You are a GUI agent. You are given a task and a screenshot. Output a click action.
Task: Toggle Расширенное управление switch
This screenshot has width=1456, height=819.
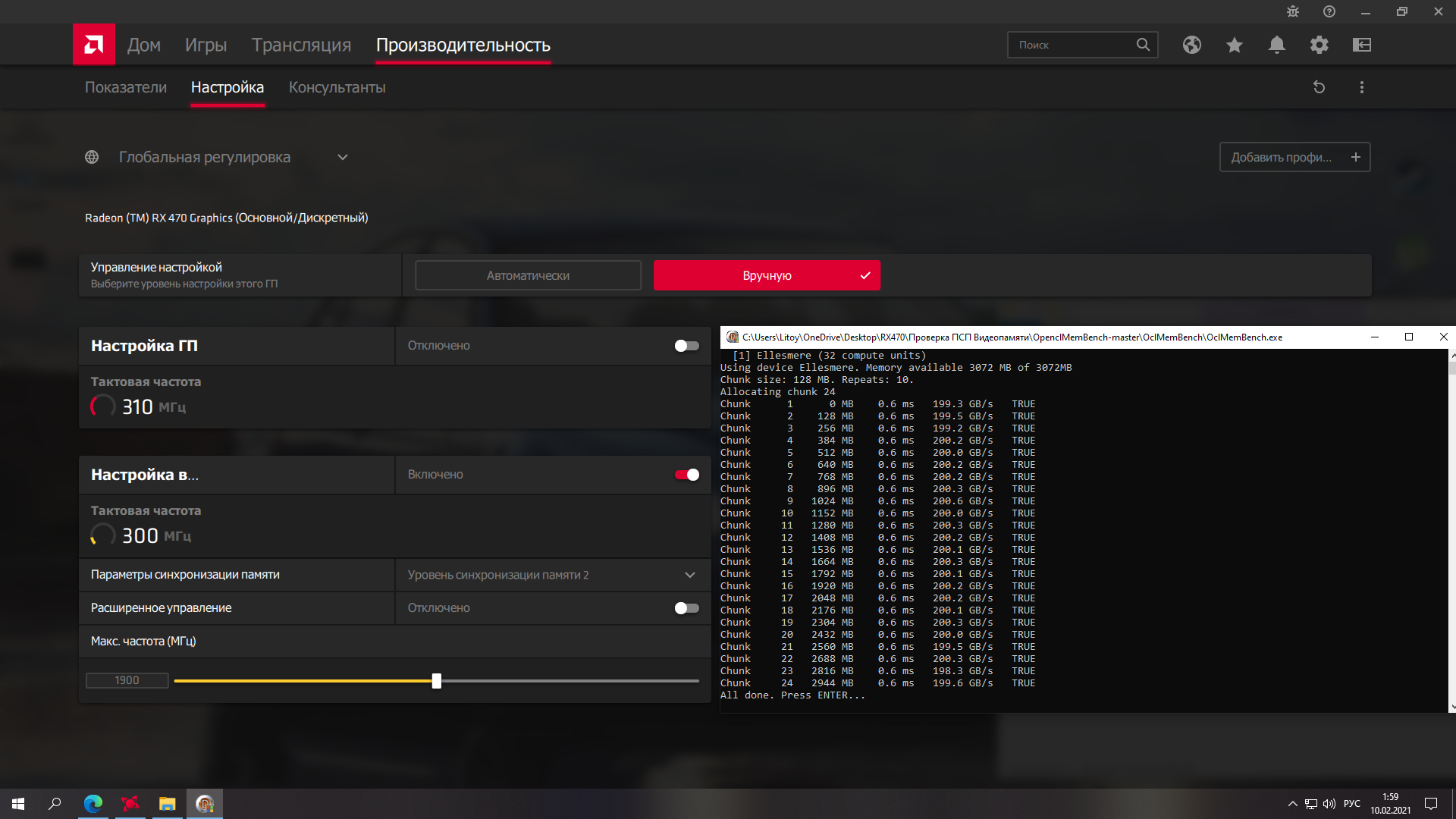tap(686, 608)
